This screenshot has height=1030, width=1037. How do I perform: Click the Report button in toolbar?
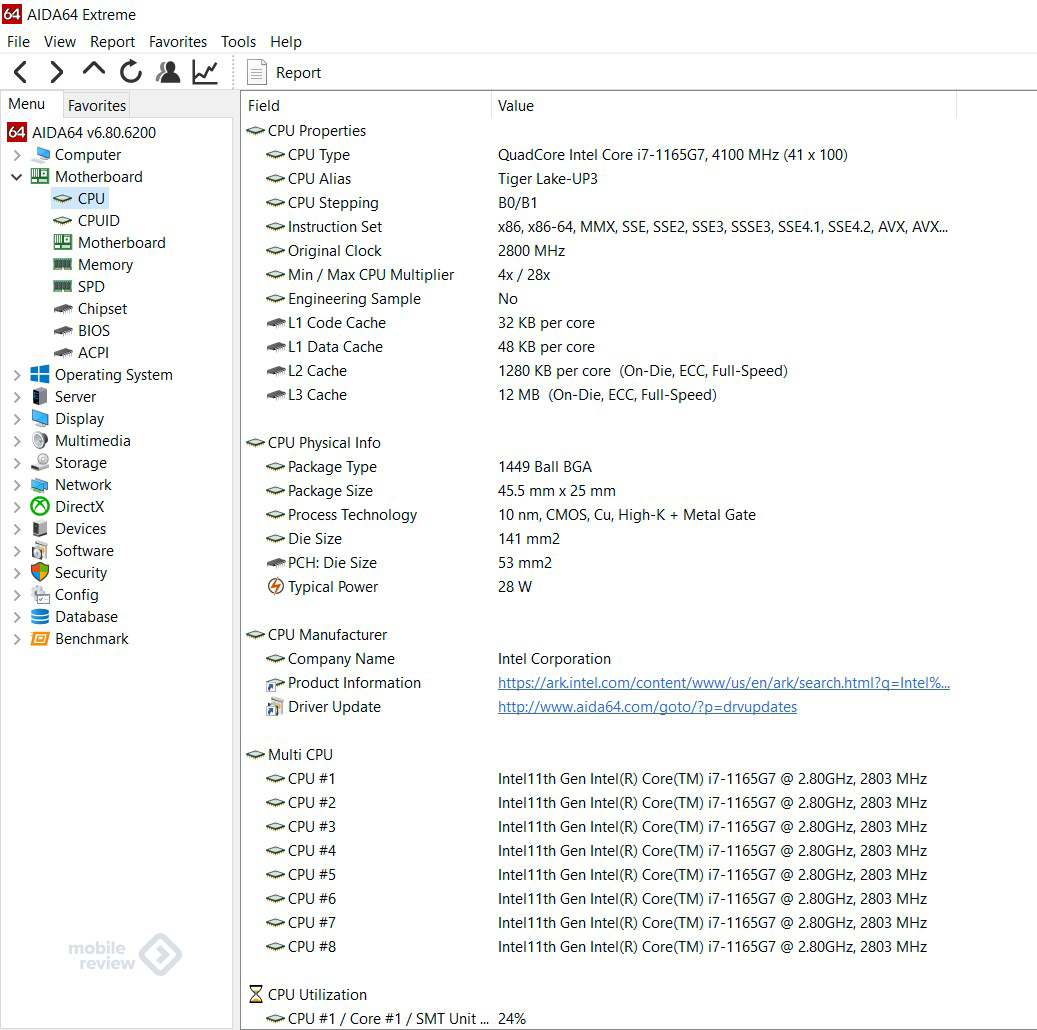[284, 72]
